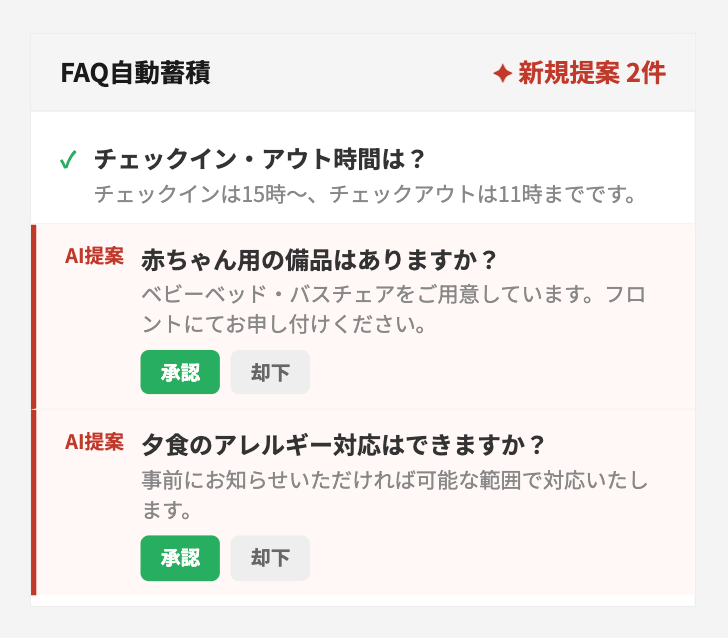This screenshot has width=728, height=638.
Task: Approve the 赤ちゃん用の備品 suggestion with 承認
Action: pos(180,372)
